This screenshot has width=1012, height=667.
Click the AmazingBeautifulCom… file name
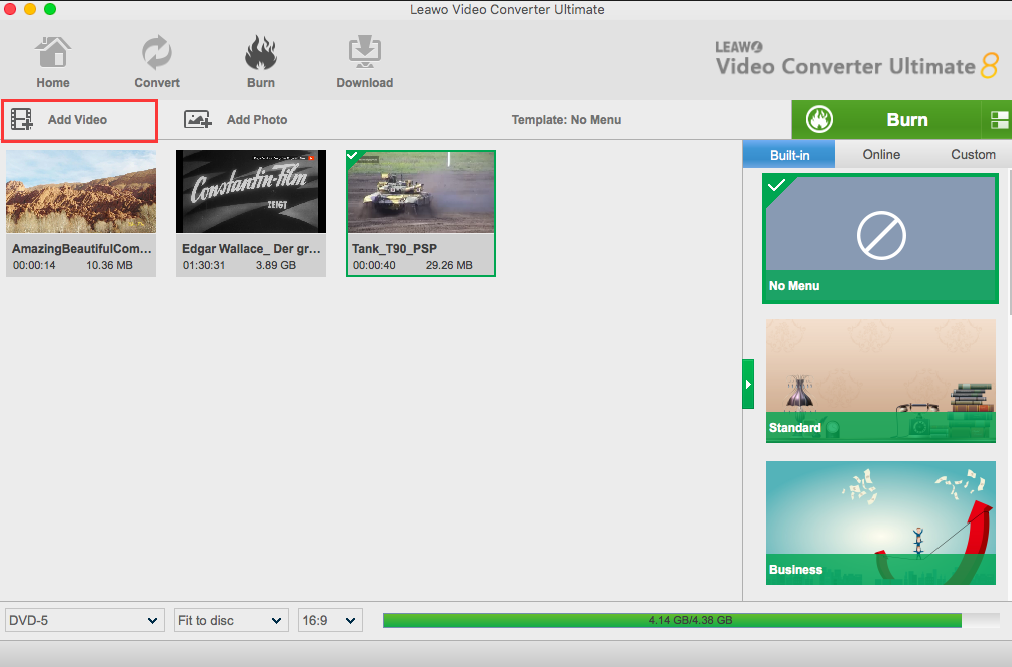(81, 249)
